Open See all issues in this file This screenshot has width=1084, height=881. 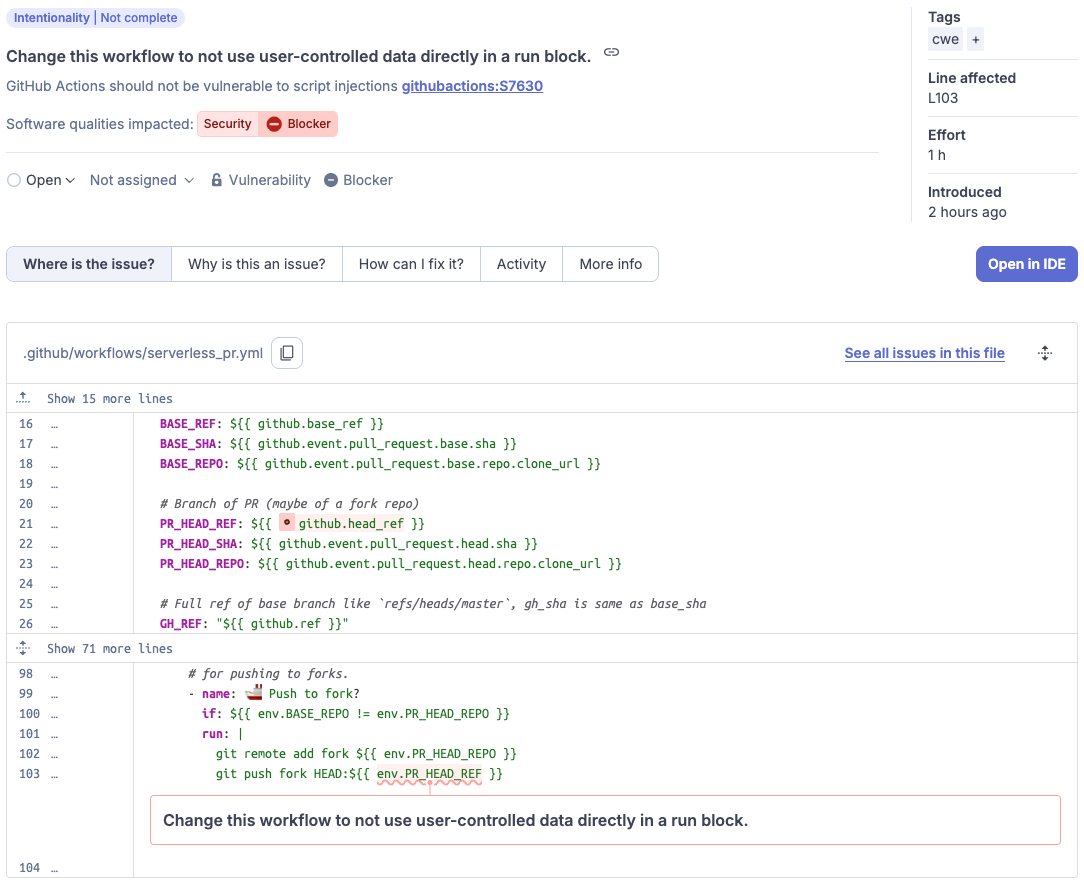(x=924, y=353)
